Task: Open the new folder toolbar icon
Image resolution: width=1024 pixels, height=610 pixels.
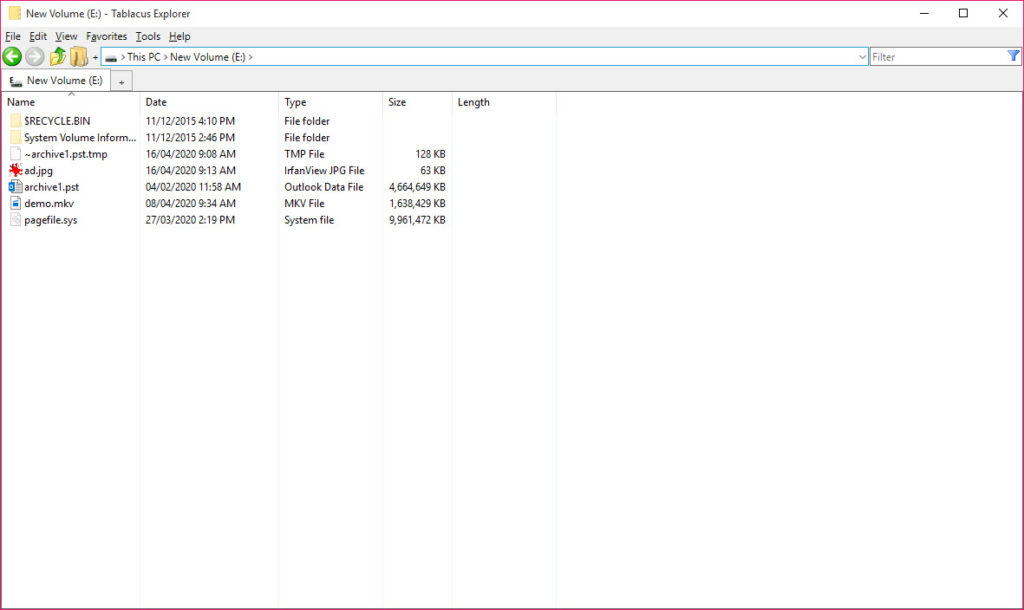Action: [x=78, y=57]
